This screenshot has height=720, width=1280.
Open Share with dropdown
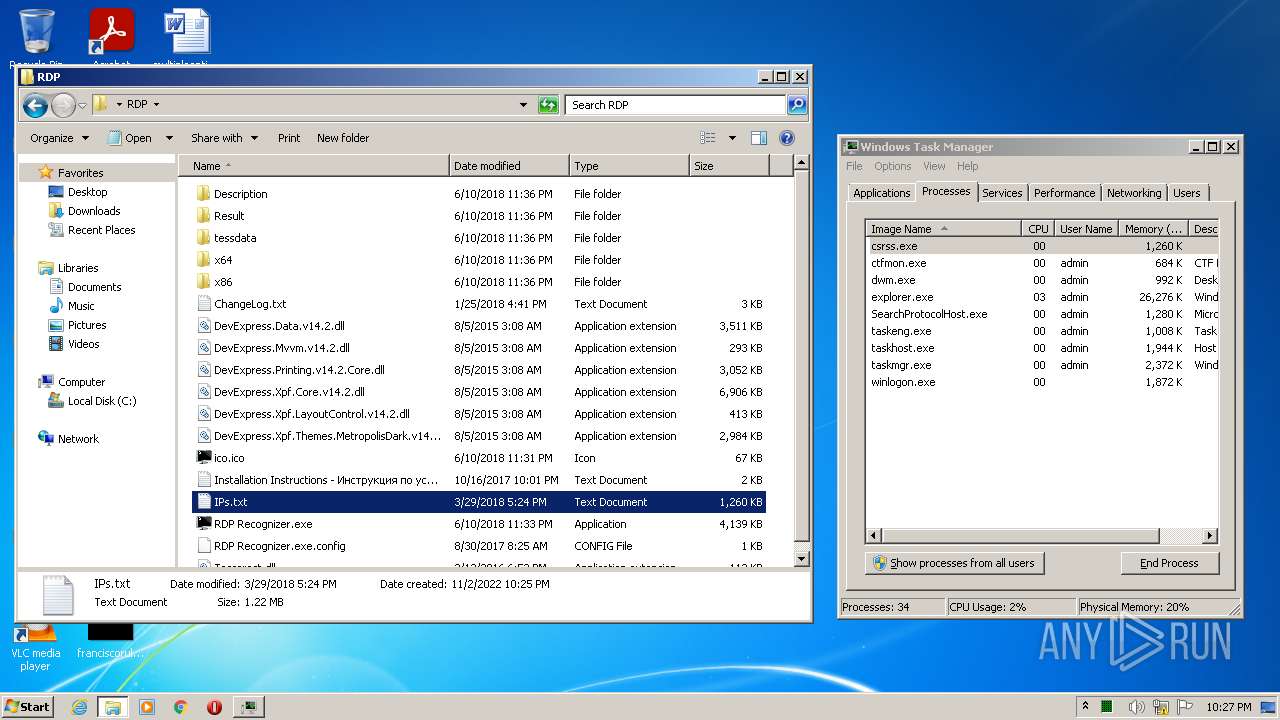click(224, 138)
